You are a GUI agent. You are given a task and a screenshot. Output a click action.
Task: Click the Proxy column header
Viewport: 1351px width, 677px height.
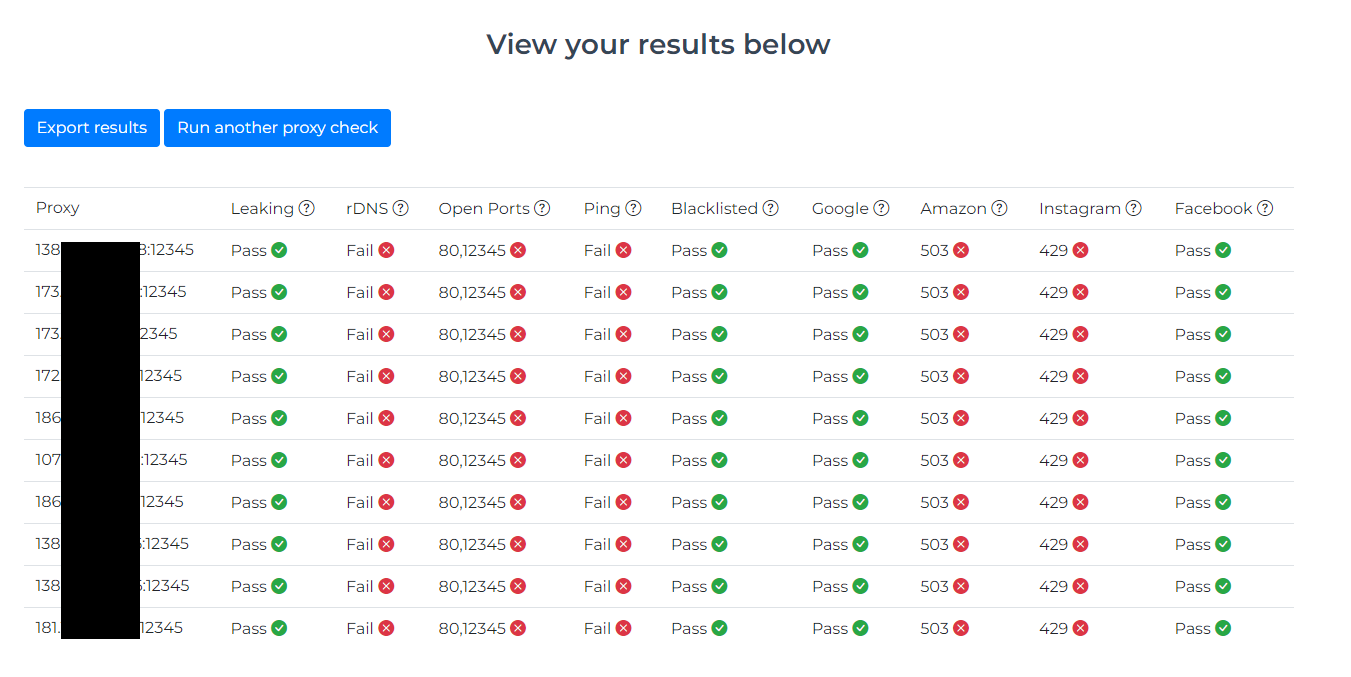click(x=58, y=208)
